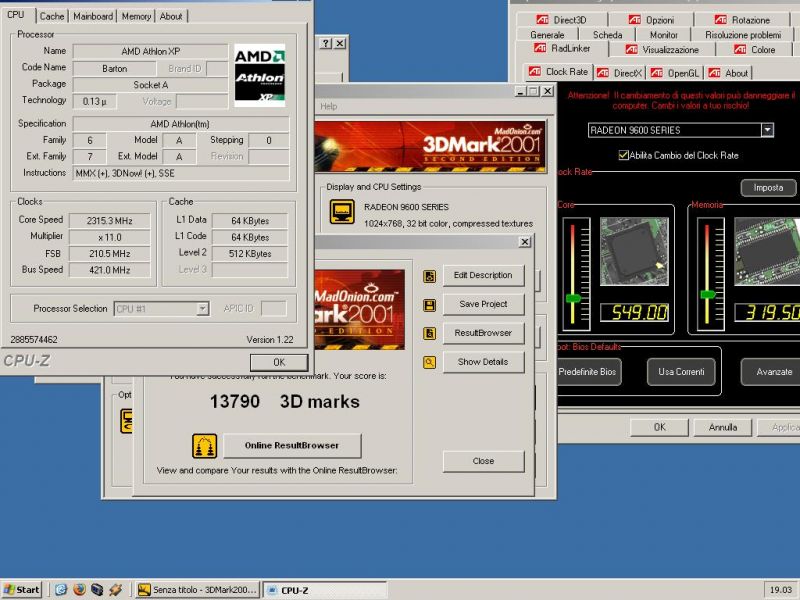Toggle Abilita Cambio del Clock Rate checkbox
Image resolution: width=800 pixels, height=600 pixels.
tap(623, 155)
